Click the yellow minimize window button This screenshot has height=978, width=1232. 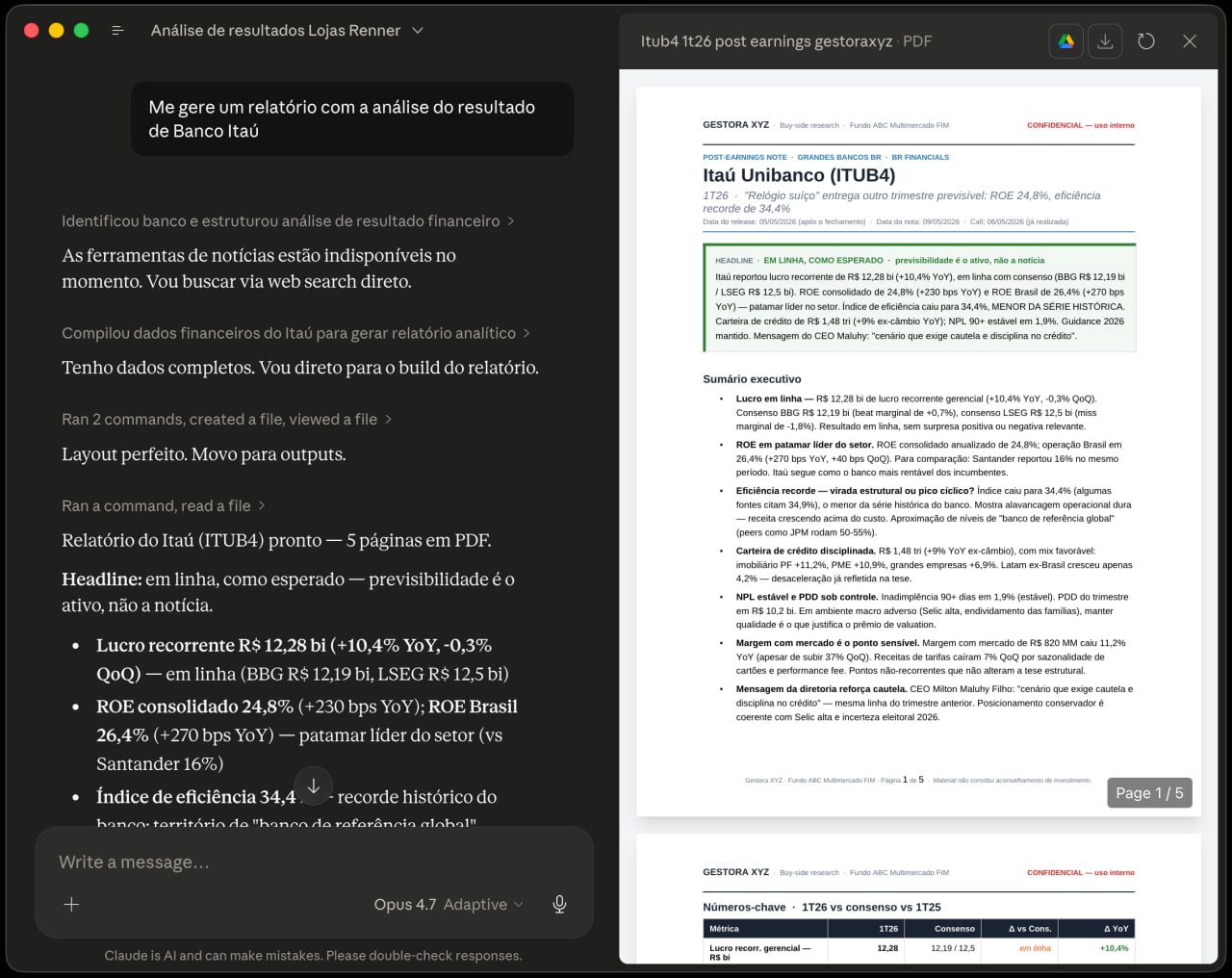coord(56,31)
